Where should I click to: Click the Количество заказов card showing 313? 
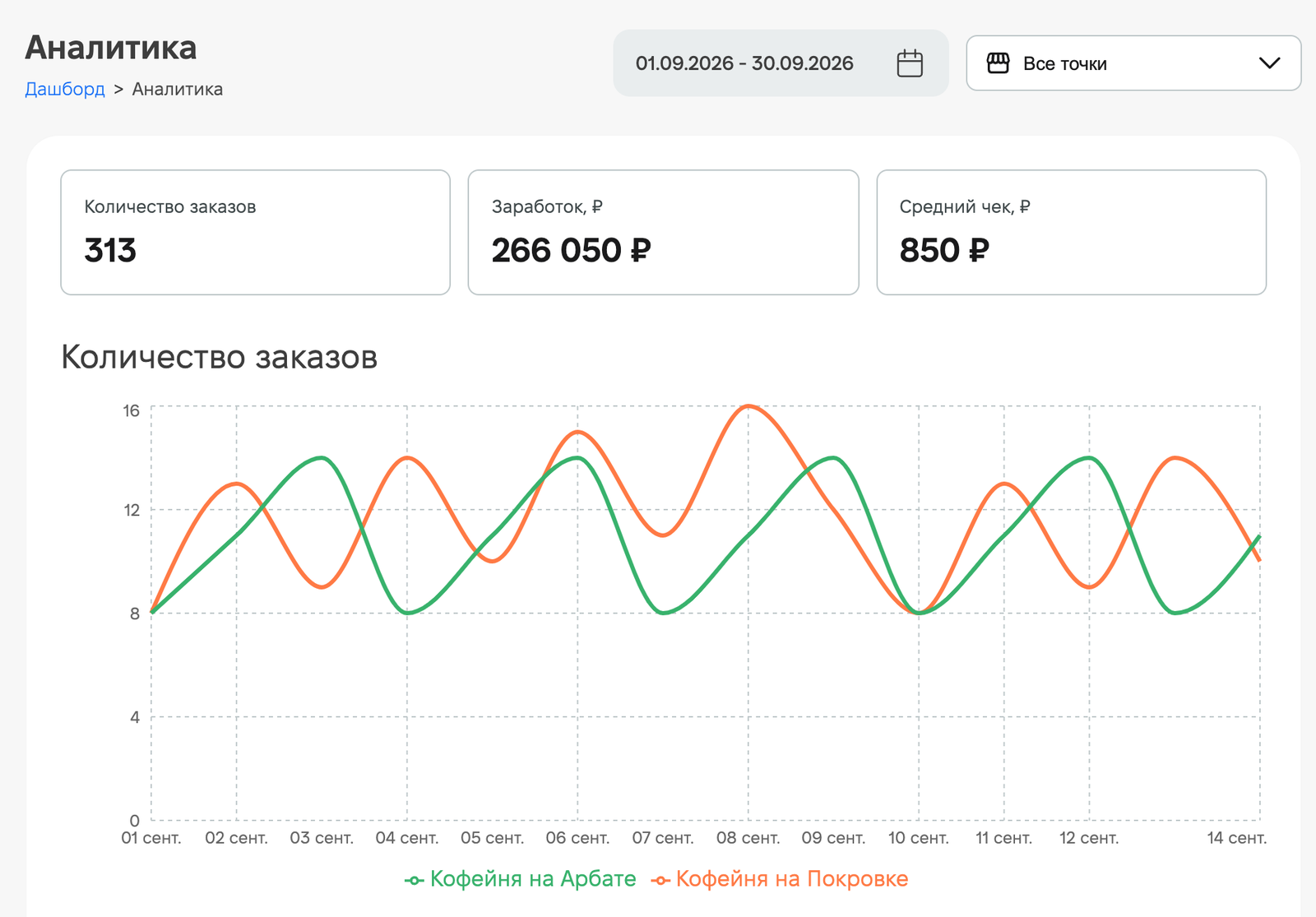point(255,232)
